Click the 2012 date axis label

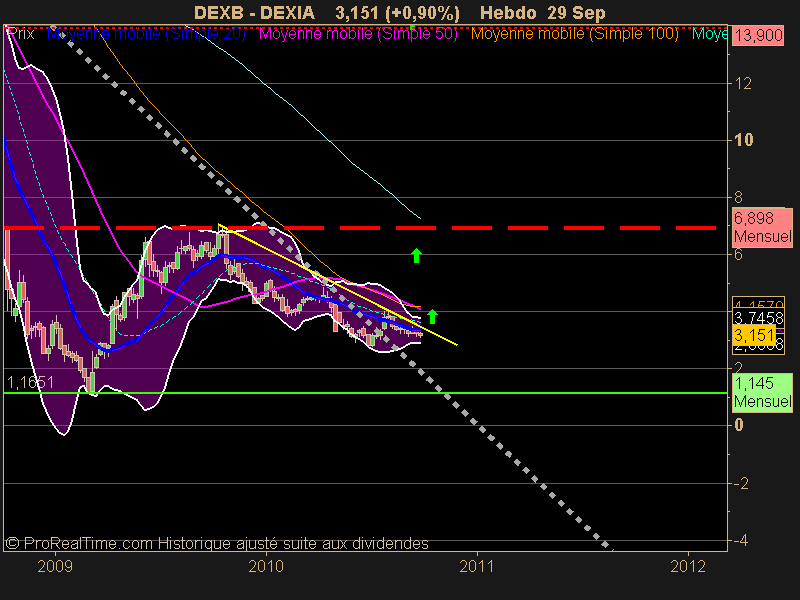tap(688, 566)
